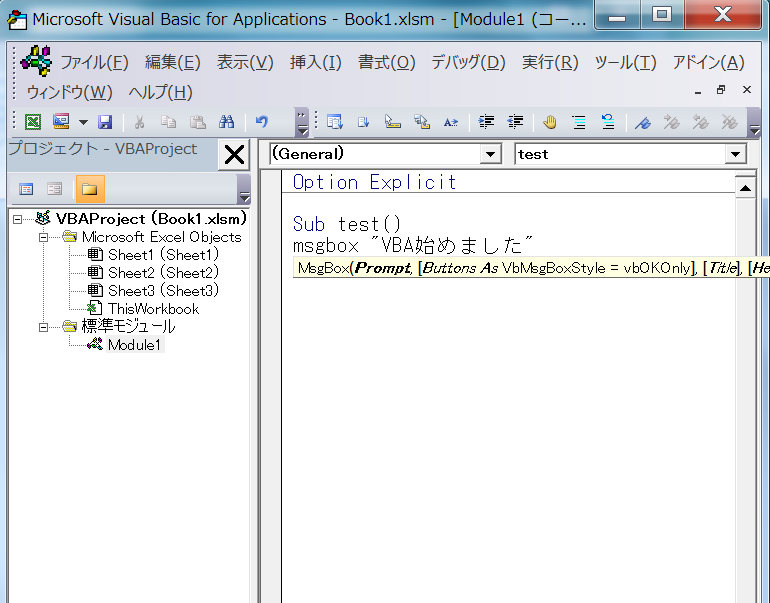Screen dimensions: 770x603
Task: Open the 実行(R) menu
Action: coord(550,62)
